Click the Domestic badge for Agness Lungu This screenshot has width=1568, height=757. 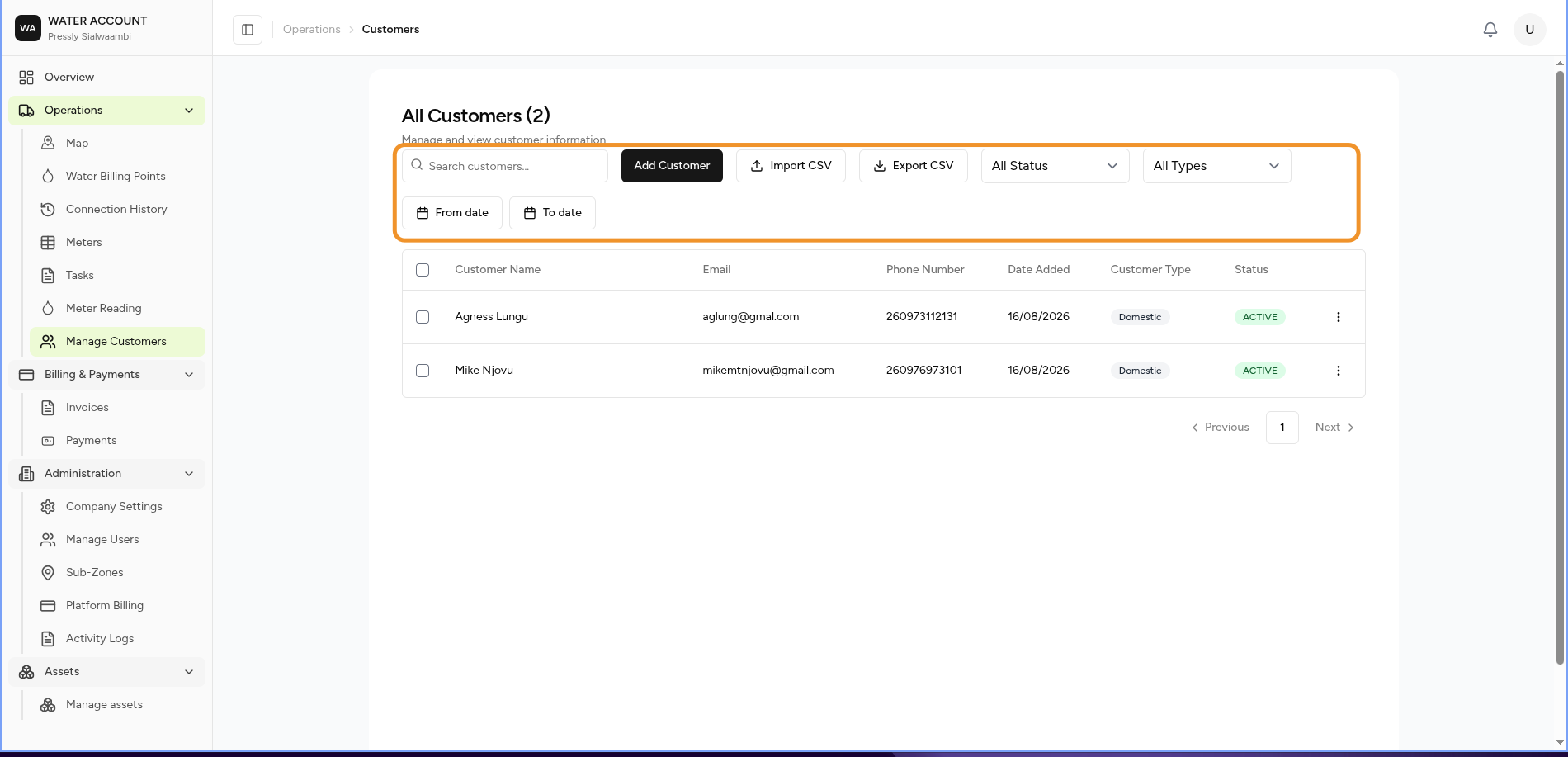coord(1140,317)
